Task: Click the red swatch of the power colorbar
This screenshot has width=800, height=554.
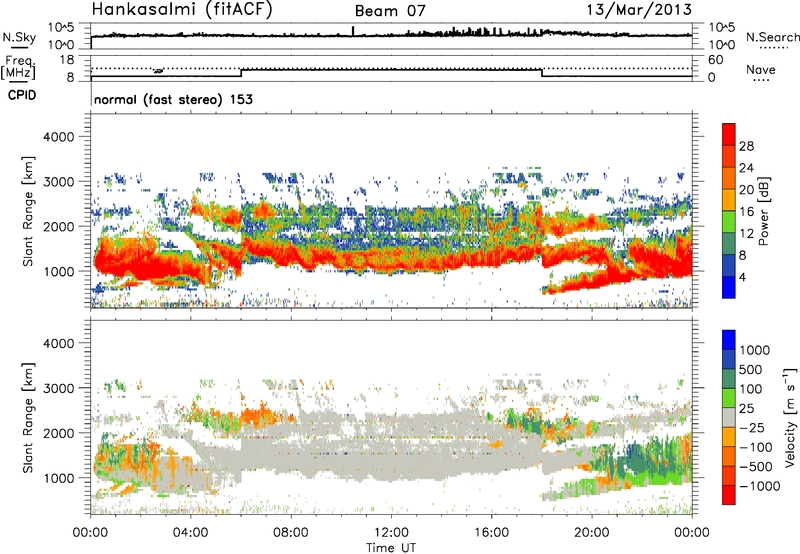Action: pos(729,132)
